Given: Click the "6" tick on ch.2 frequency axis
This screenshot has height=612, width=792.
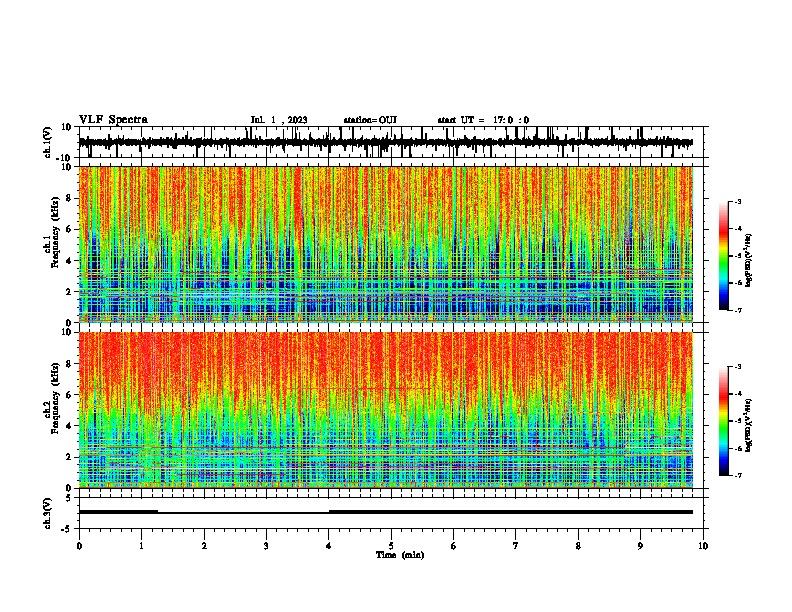Looking at the screenshot, I should (69, 395).
